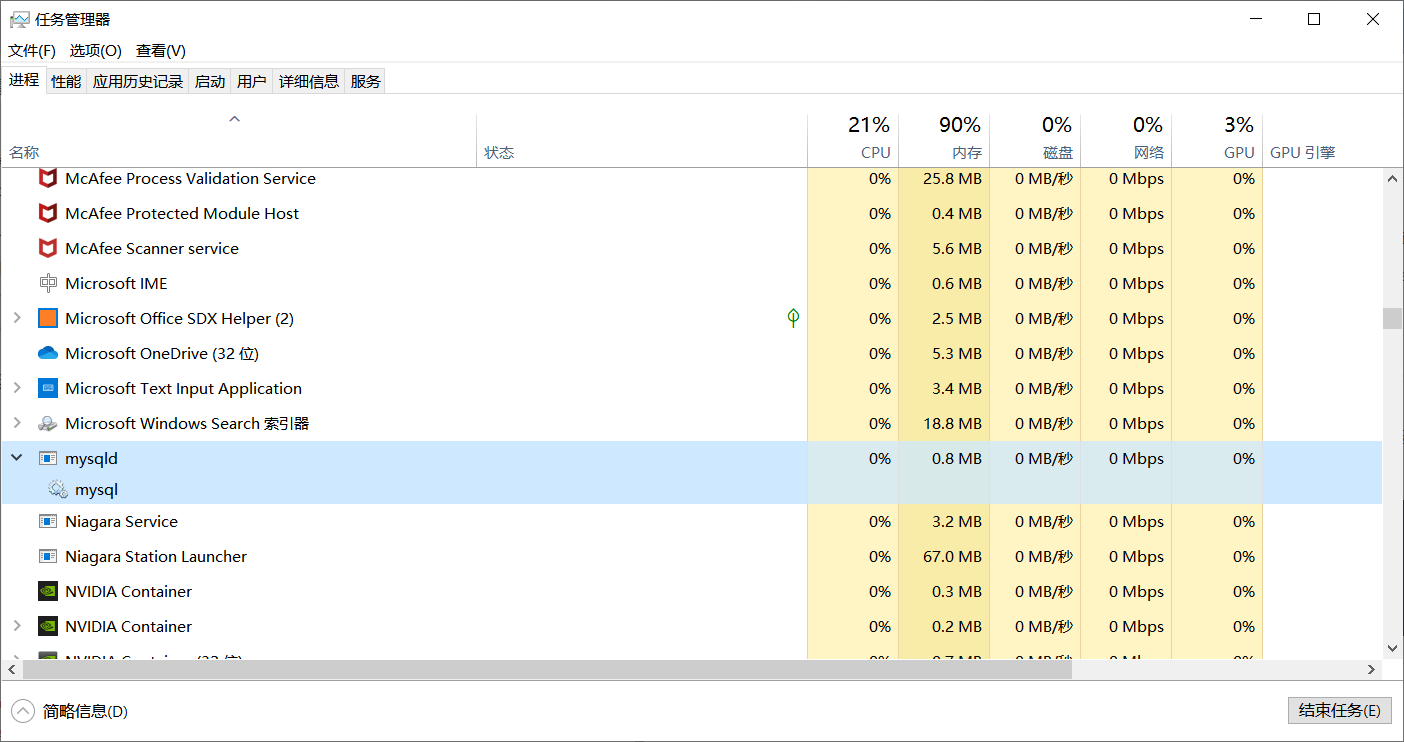
Task: Click the McAfee Scanner service shield icon
Action: pyautogui.click(x=48, y=249)
